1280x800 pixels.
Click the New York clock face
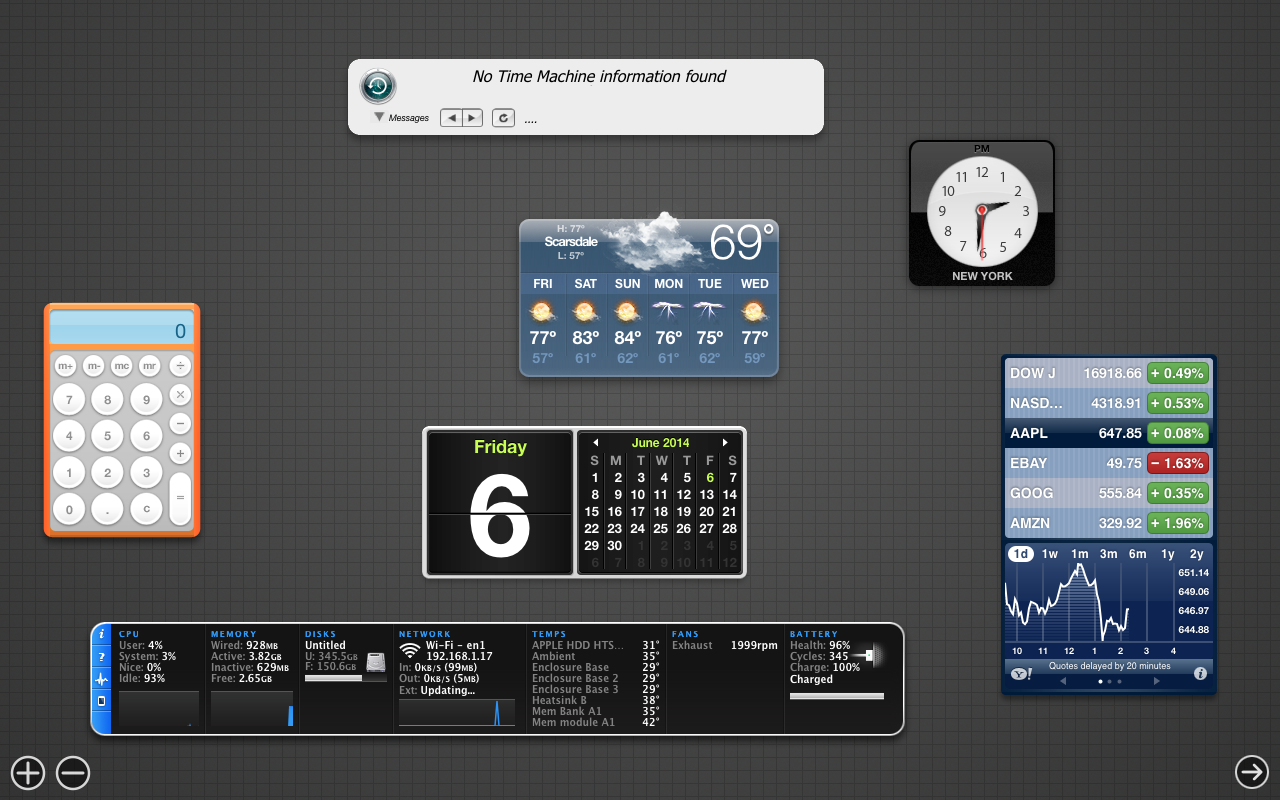coord(982,212)
